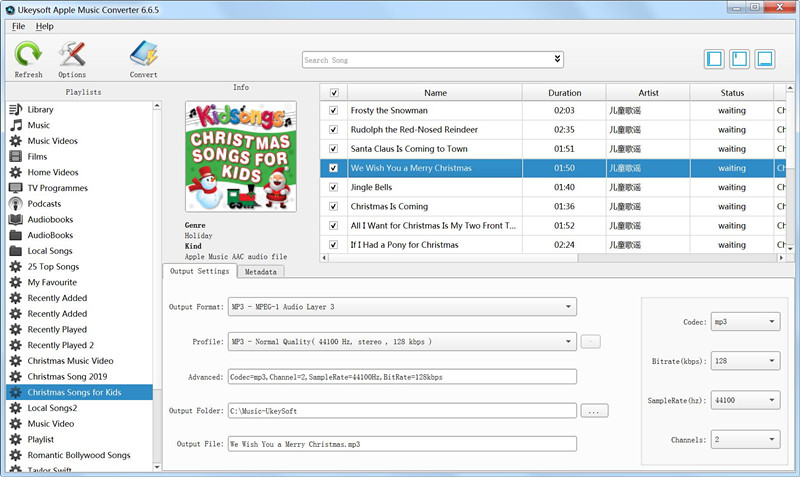Switch to the Metadata tab
The height and width of the screenshot is (477, 800).
[260, 272]
